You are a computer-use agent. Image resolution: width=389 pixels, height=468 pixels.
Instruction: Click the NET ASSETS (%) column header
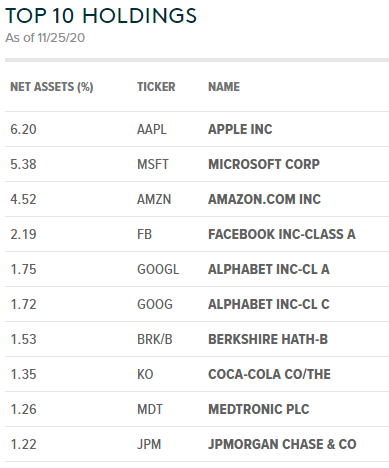pyautogui.click(x=52, y=87)
